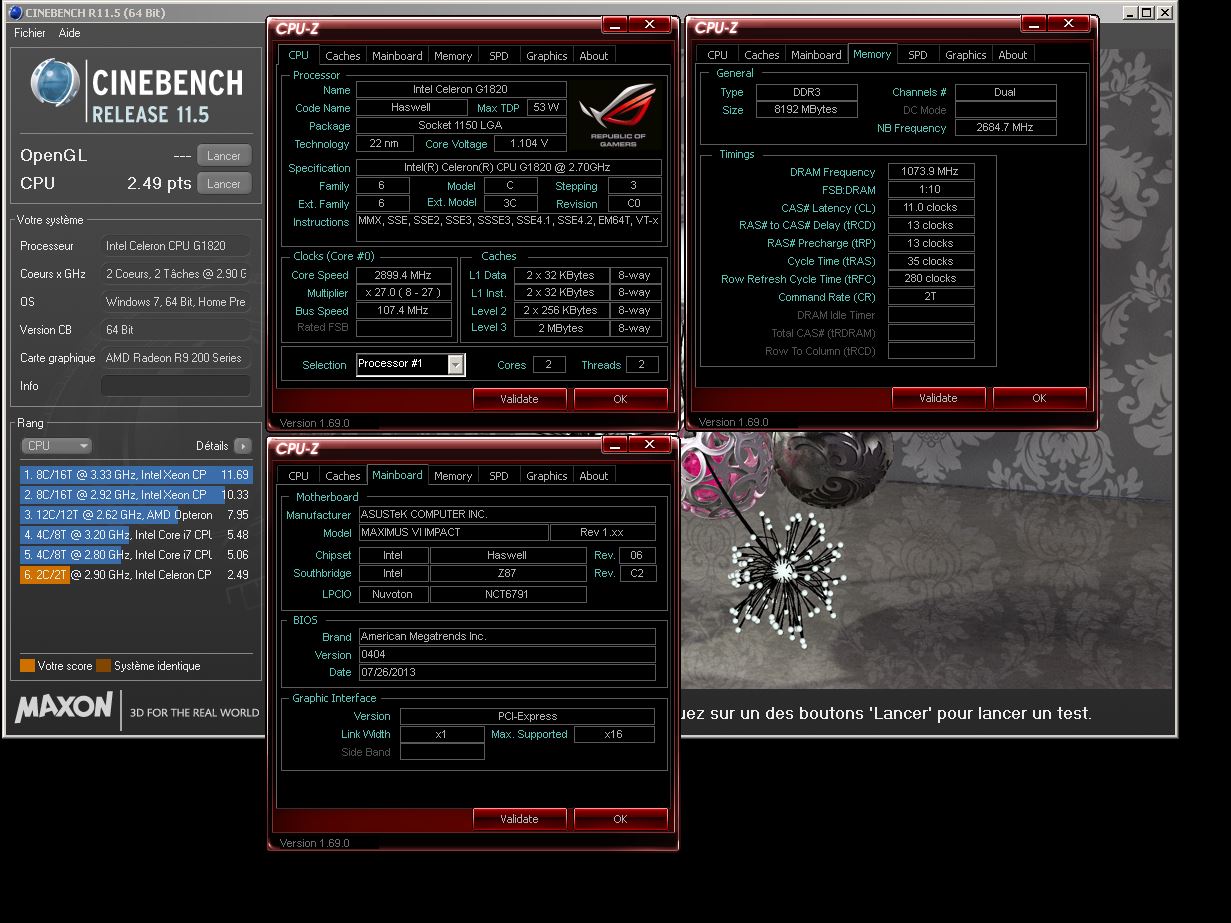The image size is (1231, 923).
Task: Open About tab in the Mainboard CPU-Z window
Action: pyautogui.click(x=594, y=476)
